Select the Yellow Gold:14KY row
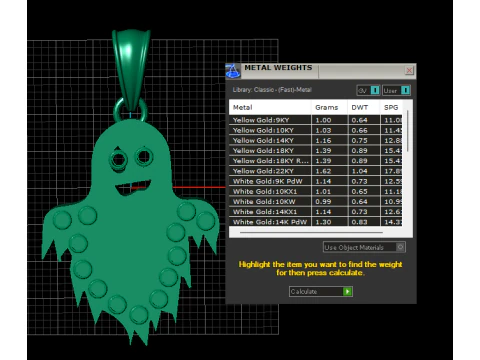The image size is (480, 360). [x=315, y=140]
